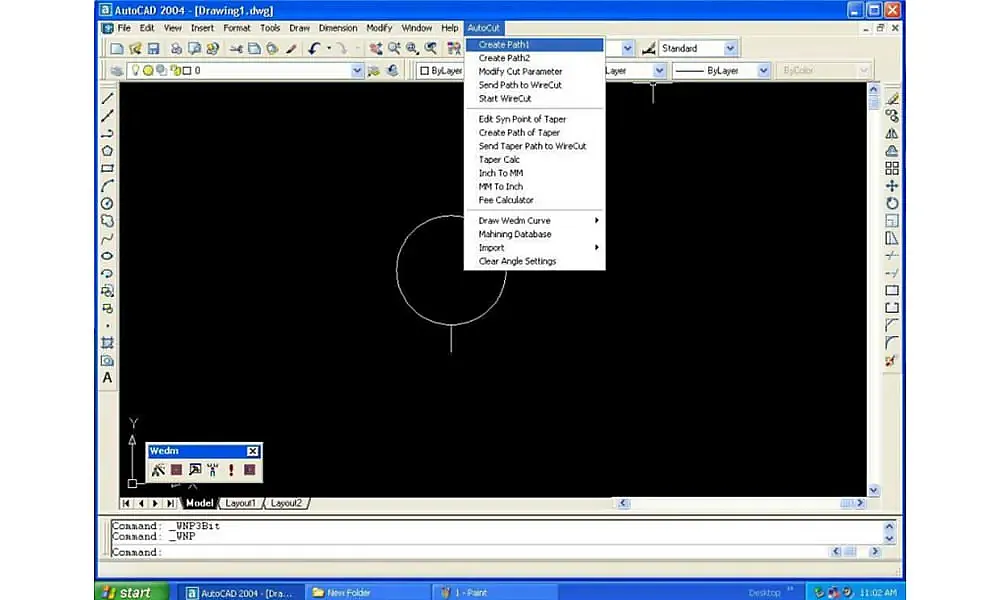Choose Taper Calc menu entry
1000x600 pixels.
[534, 159]
